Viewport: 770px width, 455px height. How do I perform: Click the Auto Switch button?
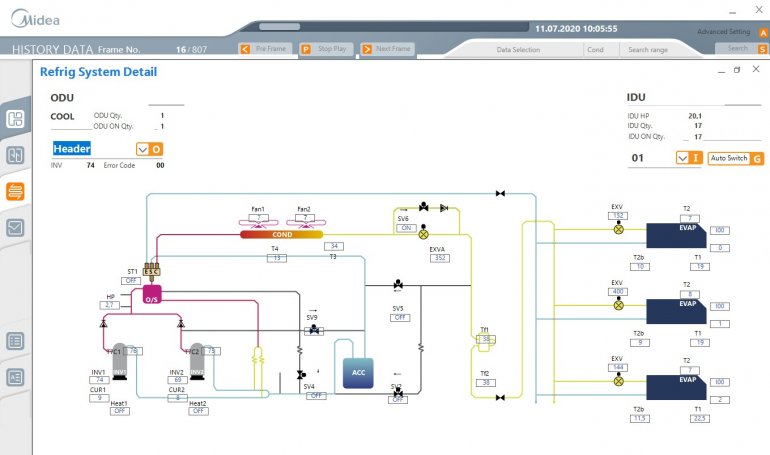736,159
